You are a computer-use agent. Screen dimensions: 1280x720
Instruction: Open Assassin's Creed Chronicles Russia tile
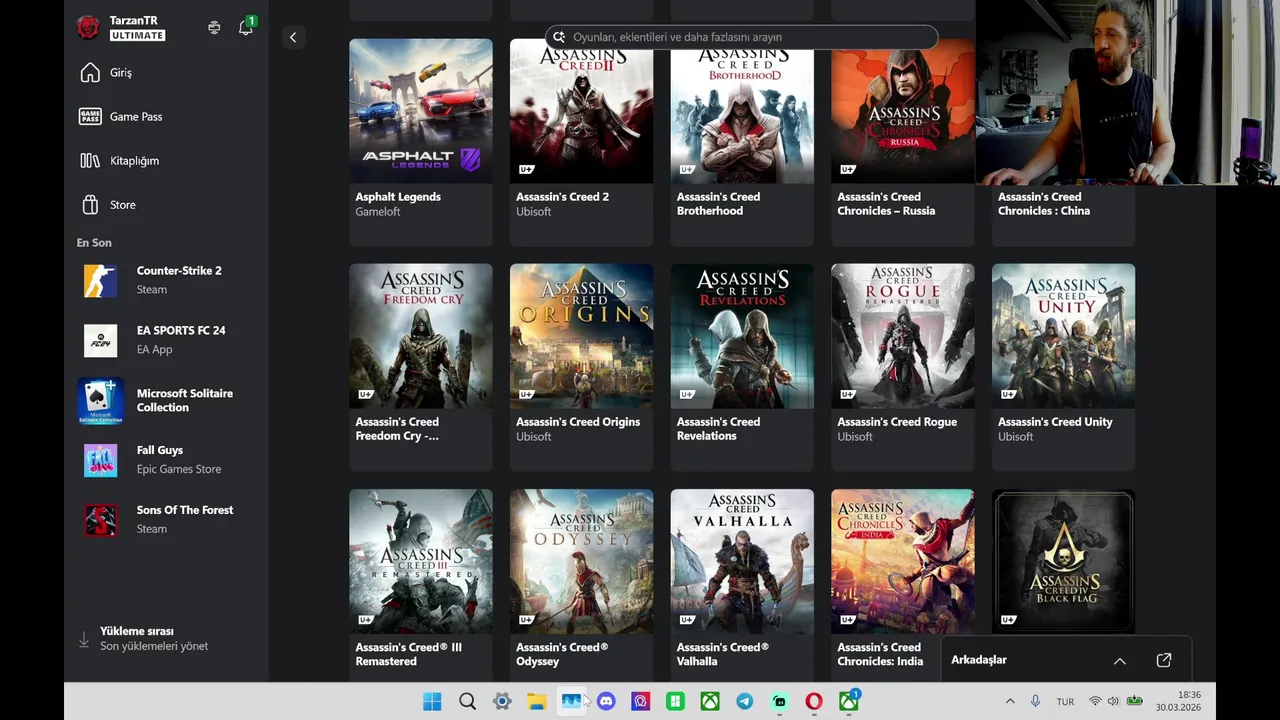pyautogui.click(x=902, y=142)
